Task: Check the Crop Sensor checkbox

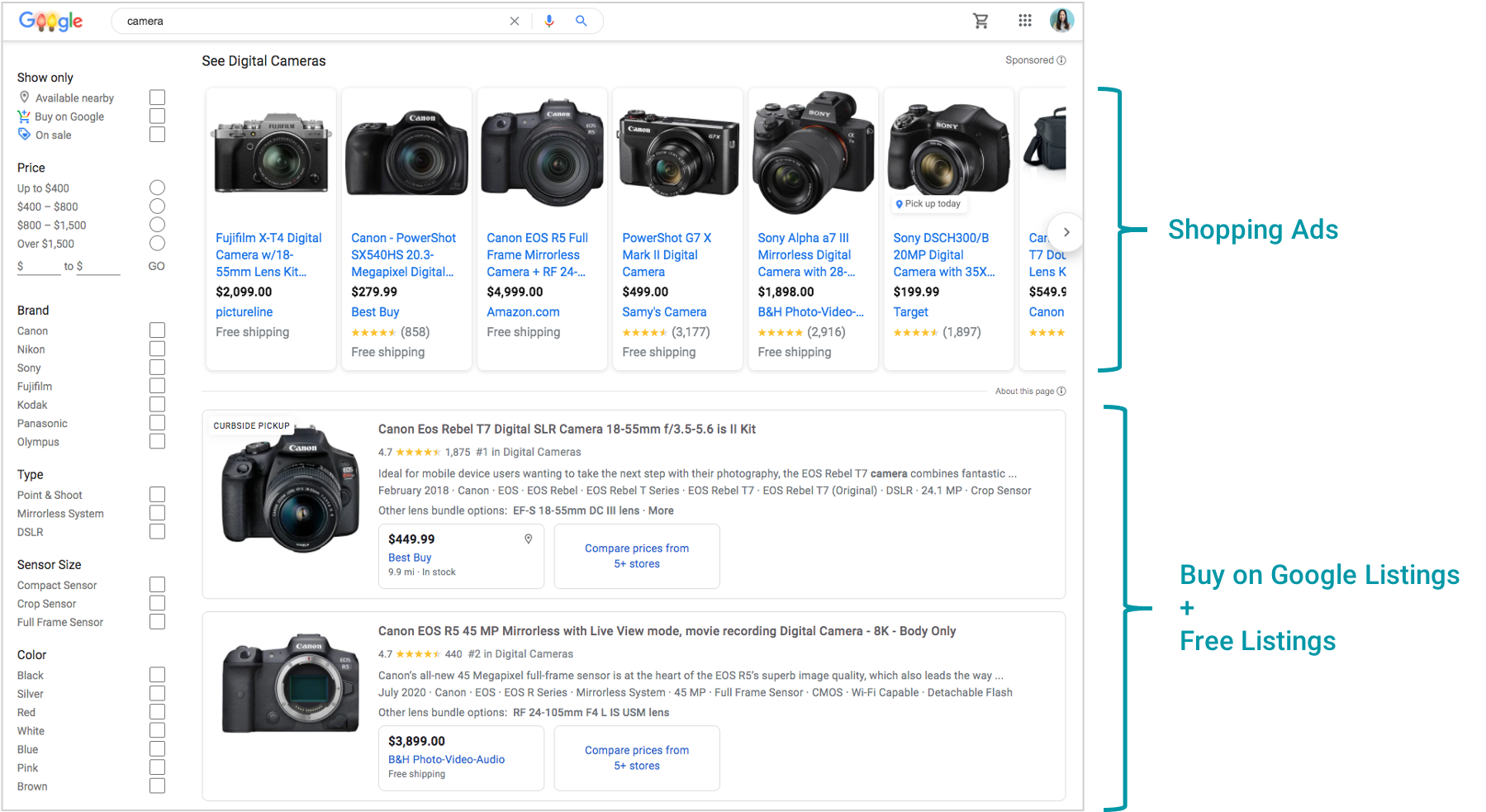Action: coord(157,604)
